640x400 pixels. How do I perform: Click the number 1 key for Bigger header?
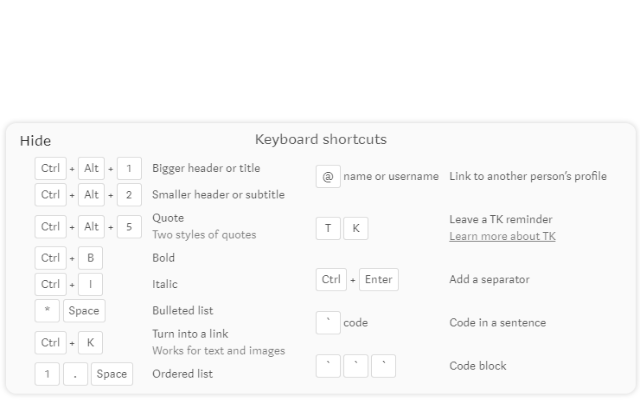pyautogui.click(x=128, y=168)
